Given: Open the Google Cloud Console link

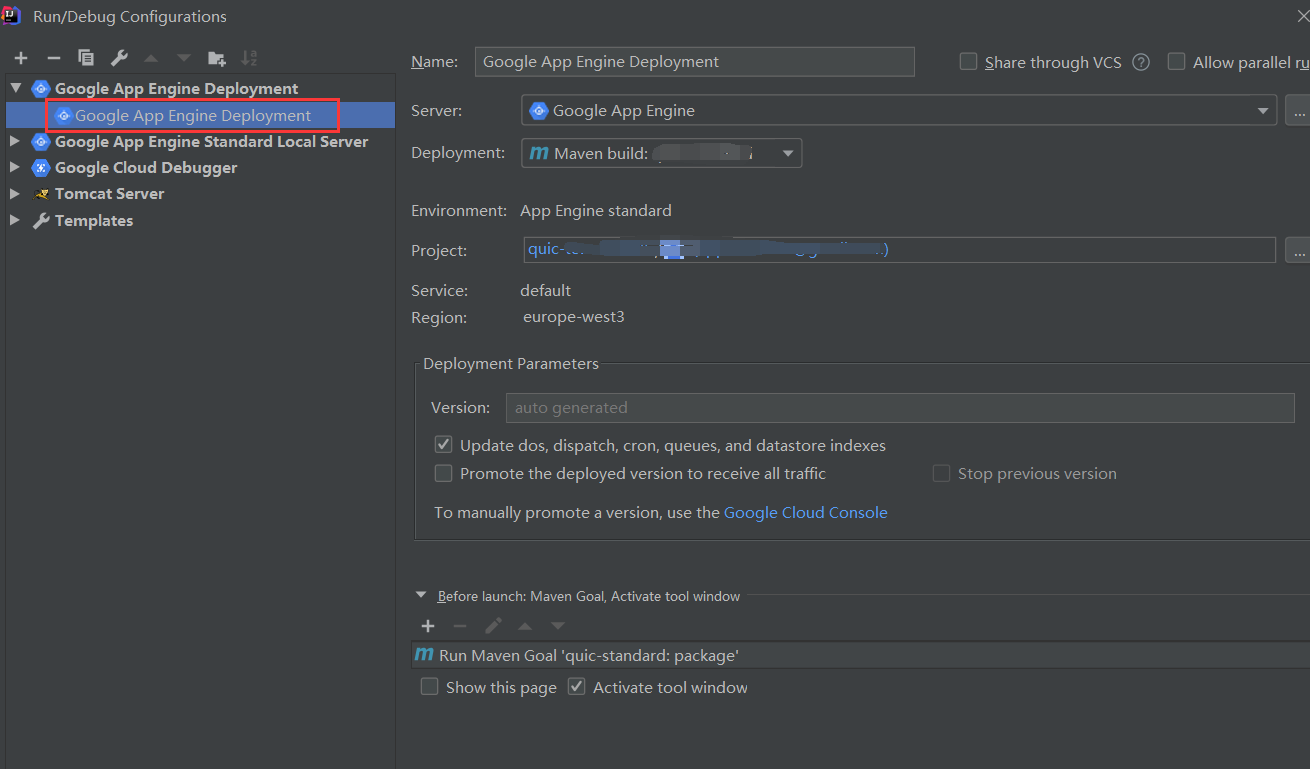Looking at the screenshot, I should coord(805,512).
